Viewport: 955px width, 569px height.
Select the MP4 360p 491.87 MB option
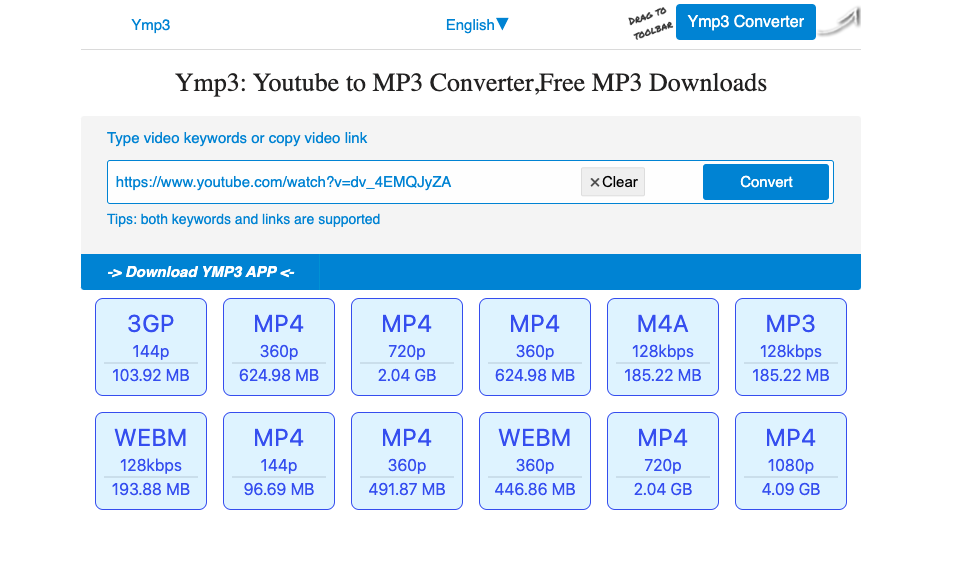(x=407, y=461)
